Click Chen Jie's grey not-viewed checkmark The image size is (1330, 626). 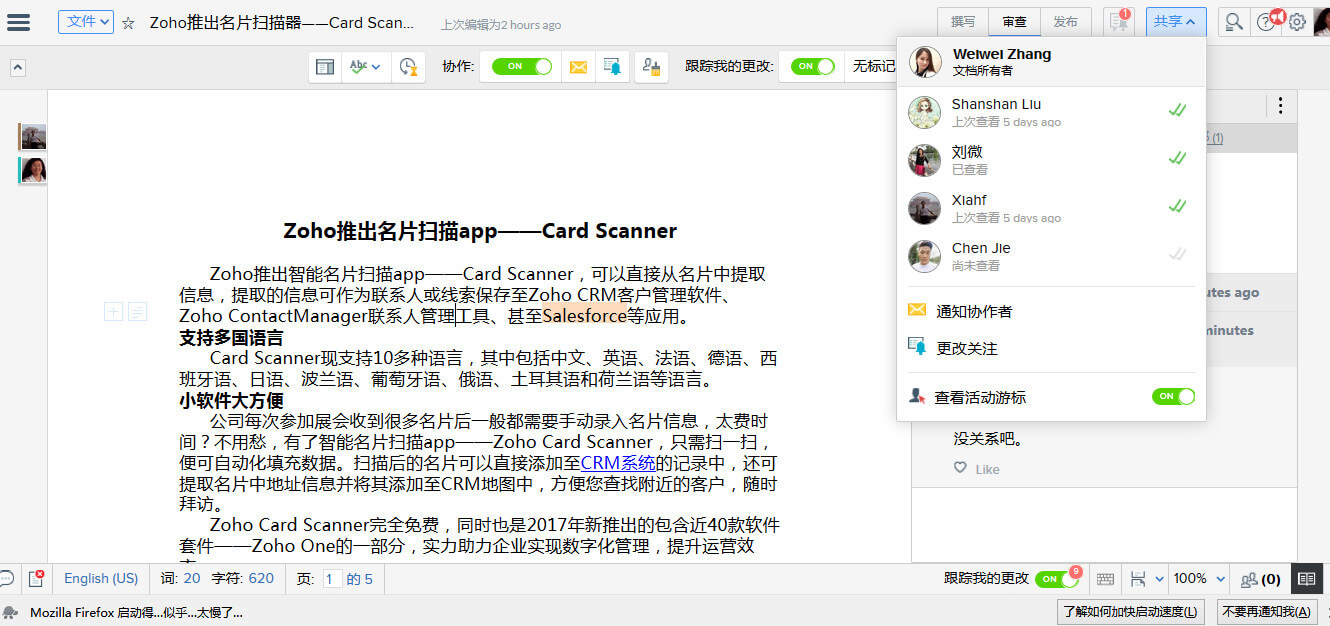point(1177,254)
